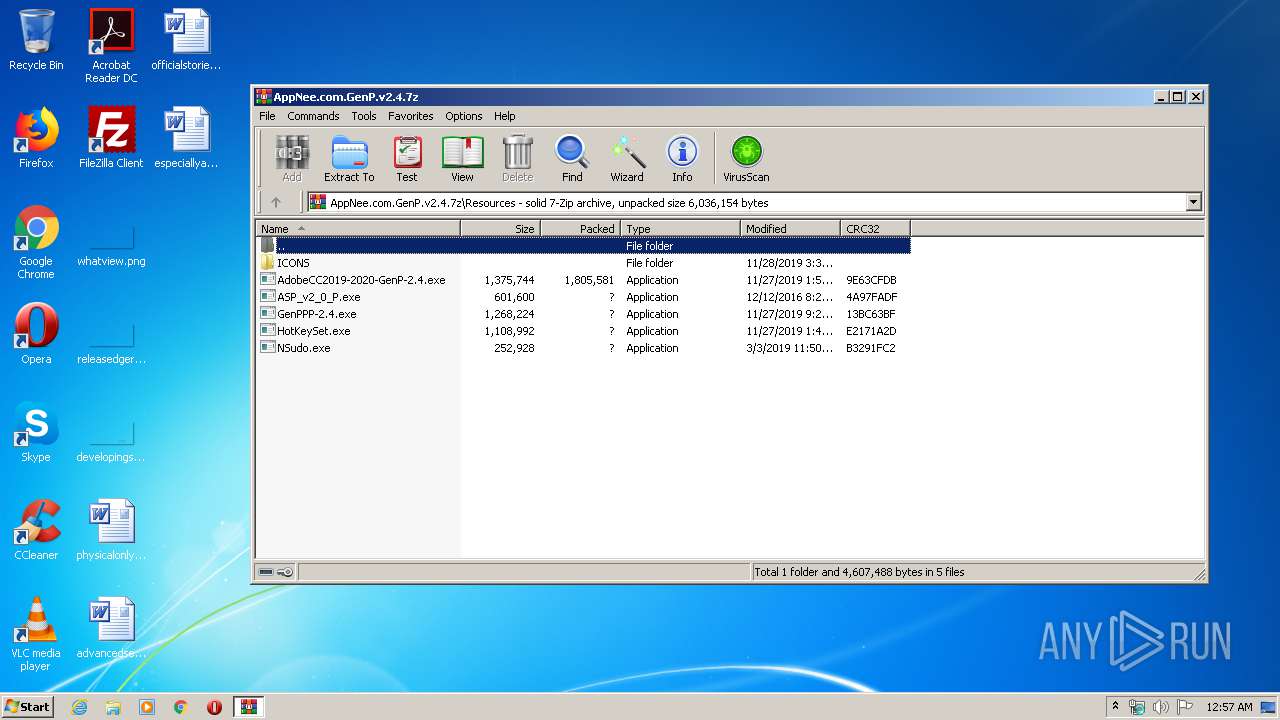
Task: Open Internet Explorer from taskbar
Action: click(x=79, y=707)
